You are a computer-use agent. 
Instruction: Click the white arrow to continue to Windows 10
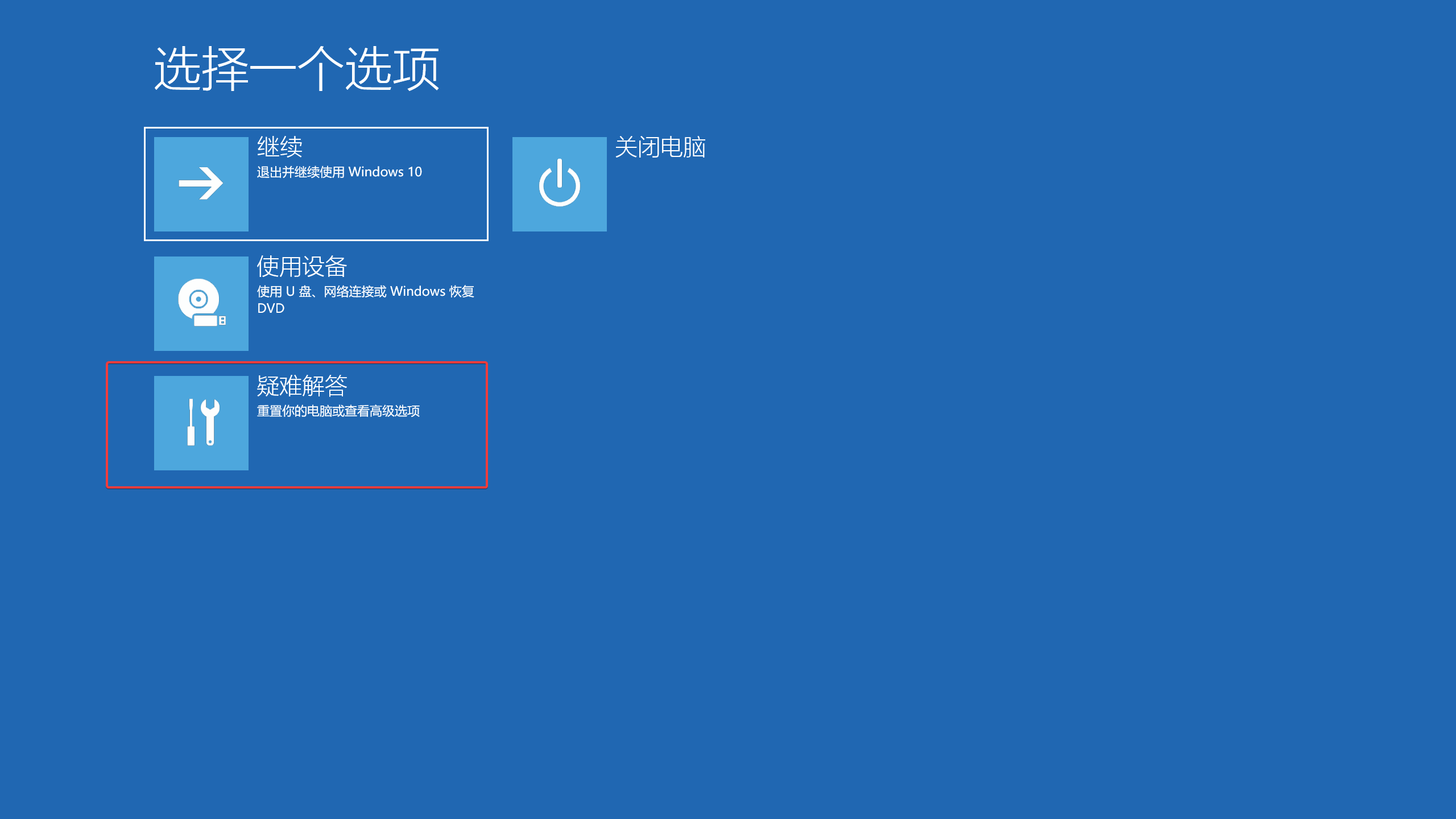point(201,184)
